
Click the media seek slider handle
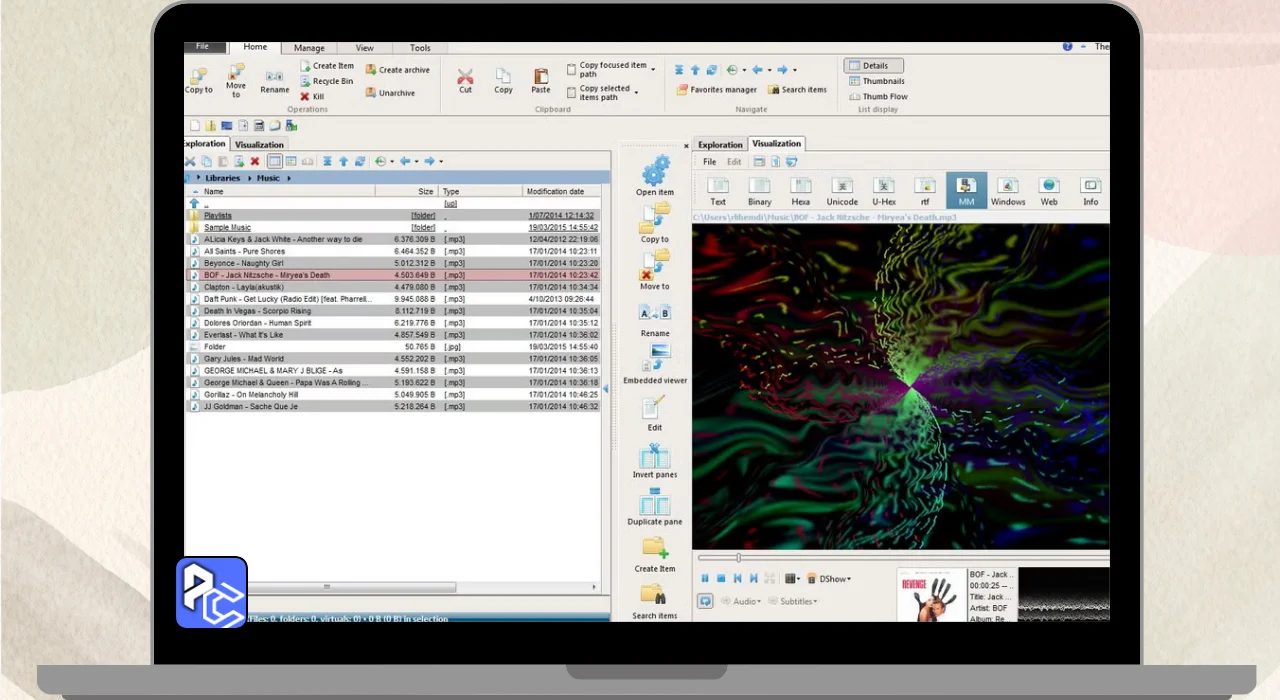tap(739, 557)
